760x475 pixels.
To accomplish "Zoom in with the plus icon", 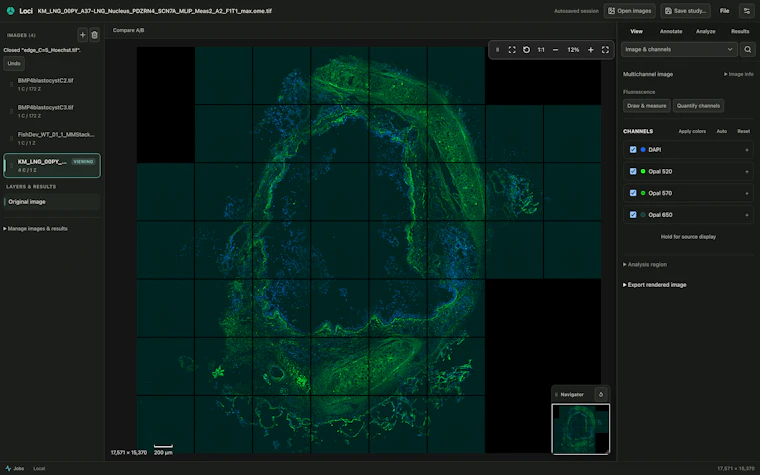I will 590,49.
